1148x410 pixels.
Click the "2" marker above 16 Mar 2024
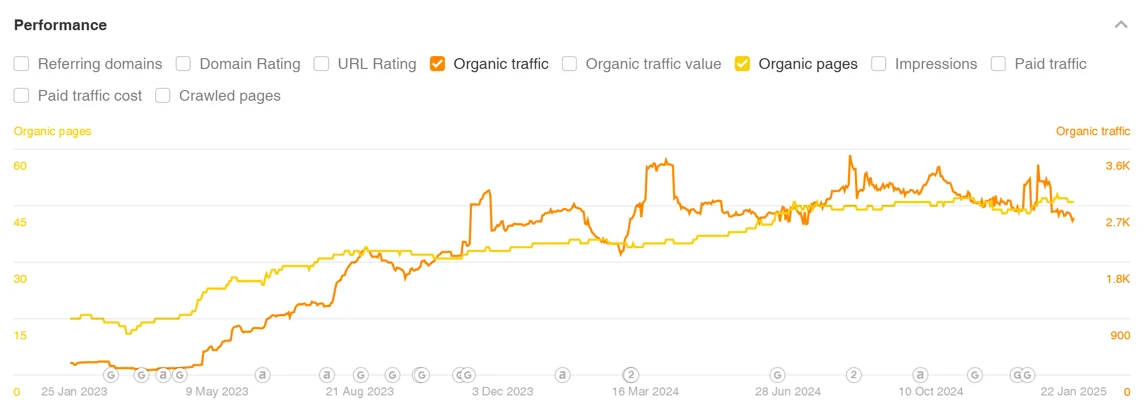pos(631,375)
